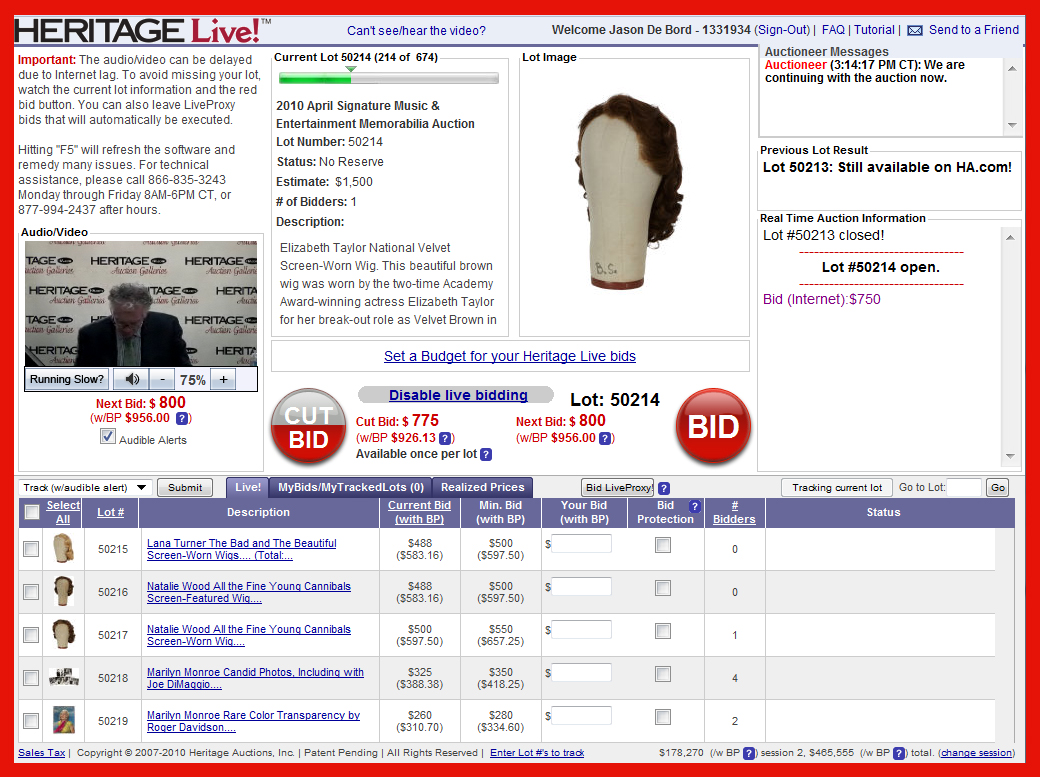Viewport: 1040px width, 777px height.
Task: Decrease volume with the minus button
Action: coord(162,380)
